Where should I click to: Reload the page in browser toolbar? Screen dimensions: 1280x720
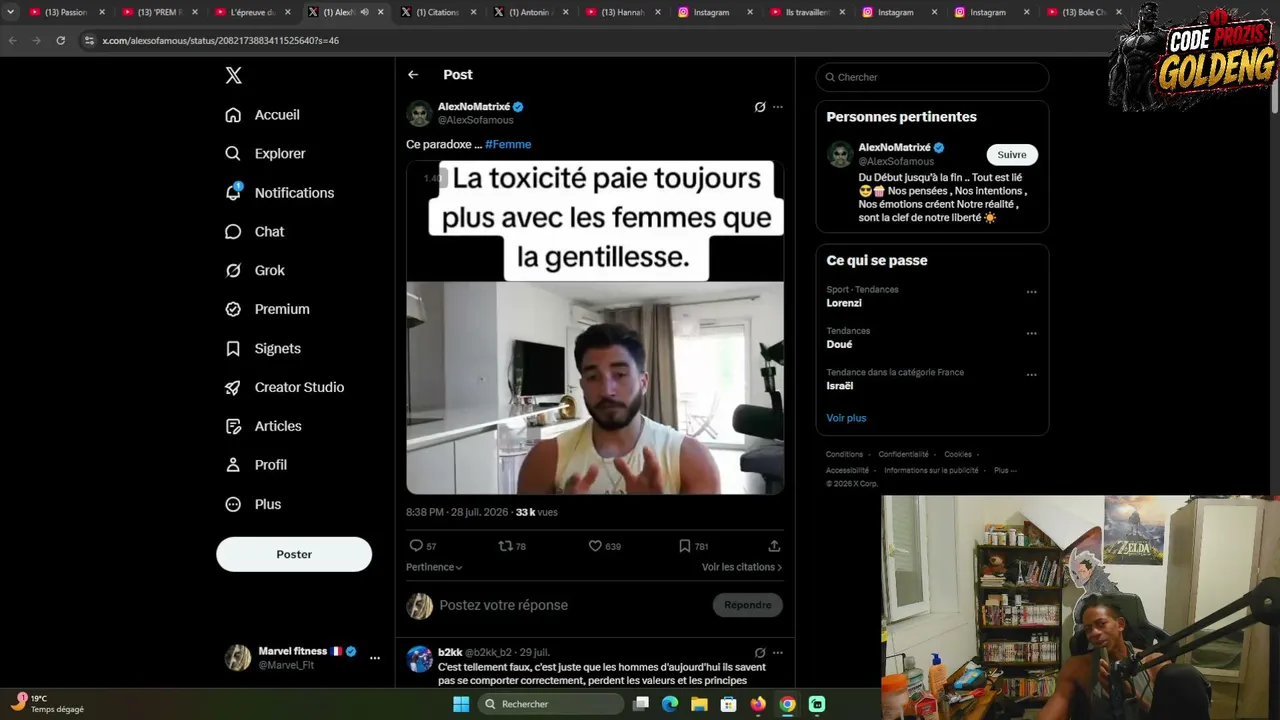coord(61,41)
